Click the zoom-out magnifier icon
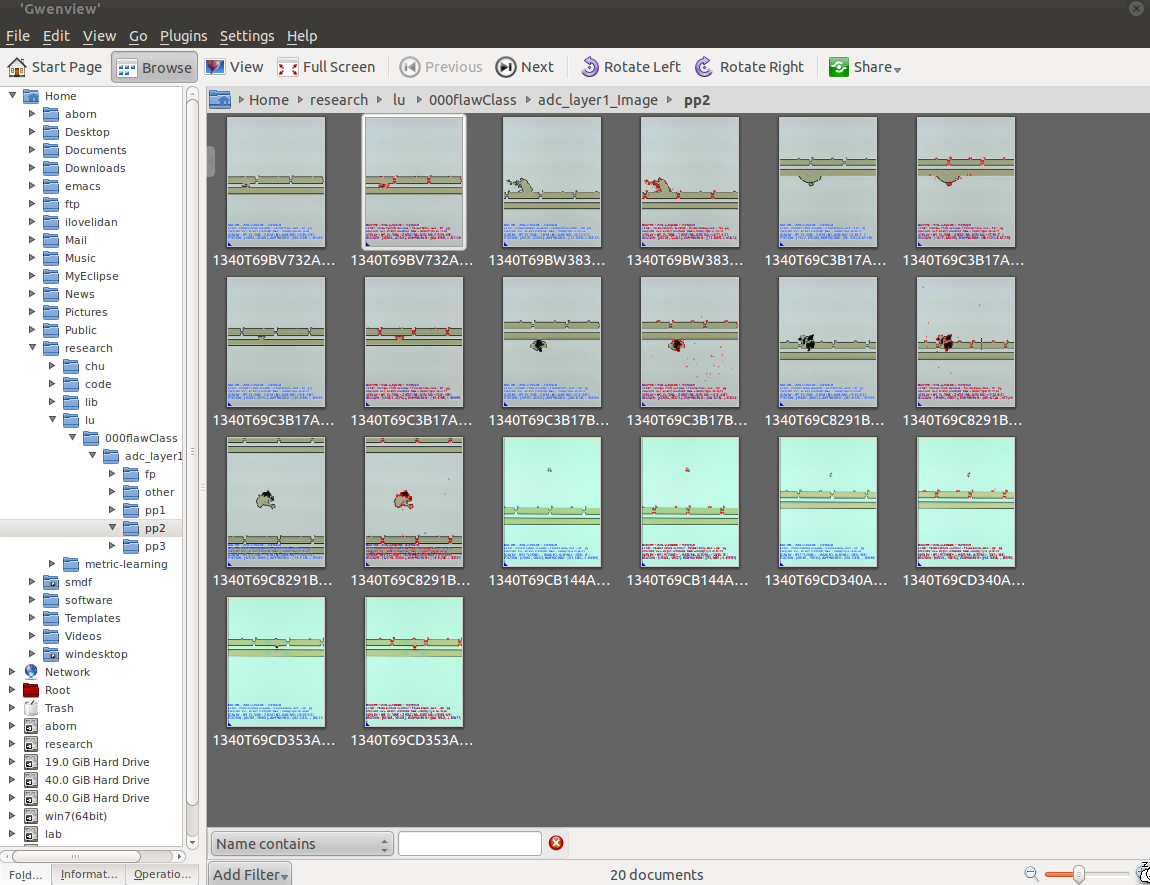This screenshot has width=1150, height=885. click(1031, 875)
